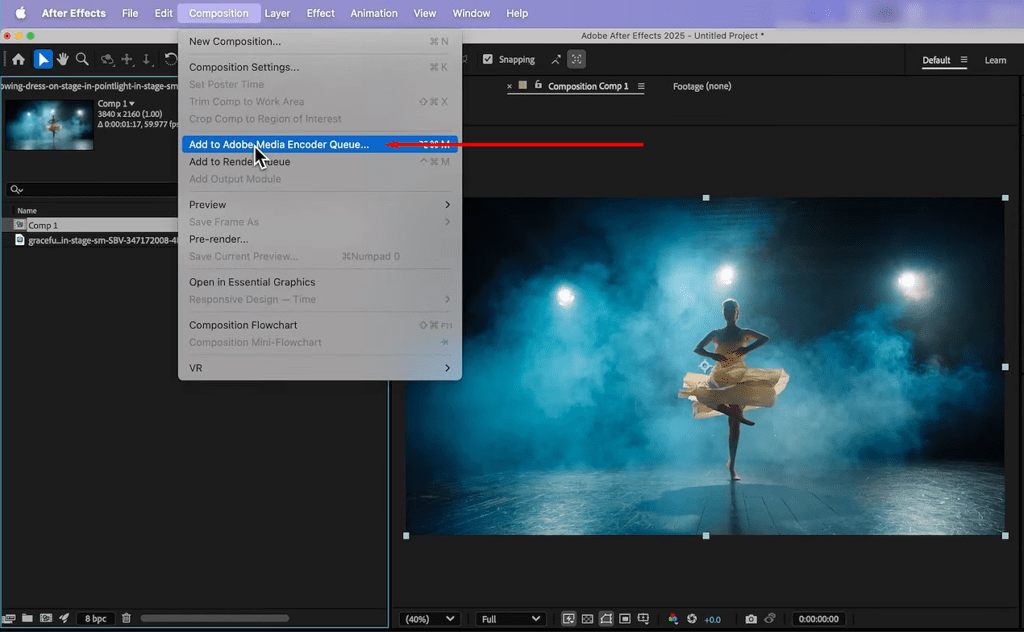Open Composition Comp 1 panel menu

click(x=641, y=86)
